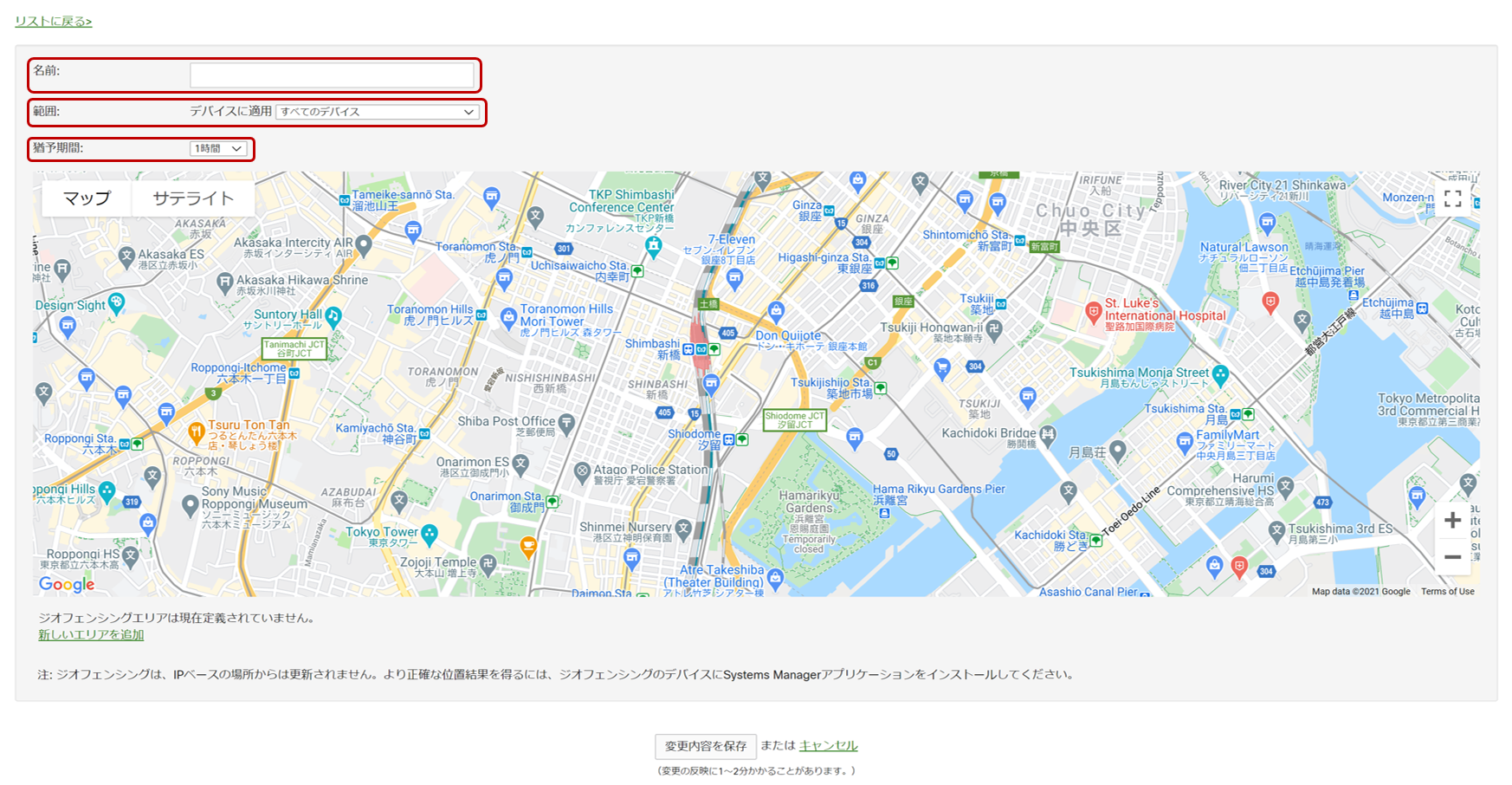
Task: Switch map to サテライト view
Action: click(193, 198)
